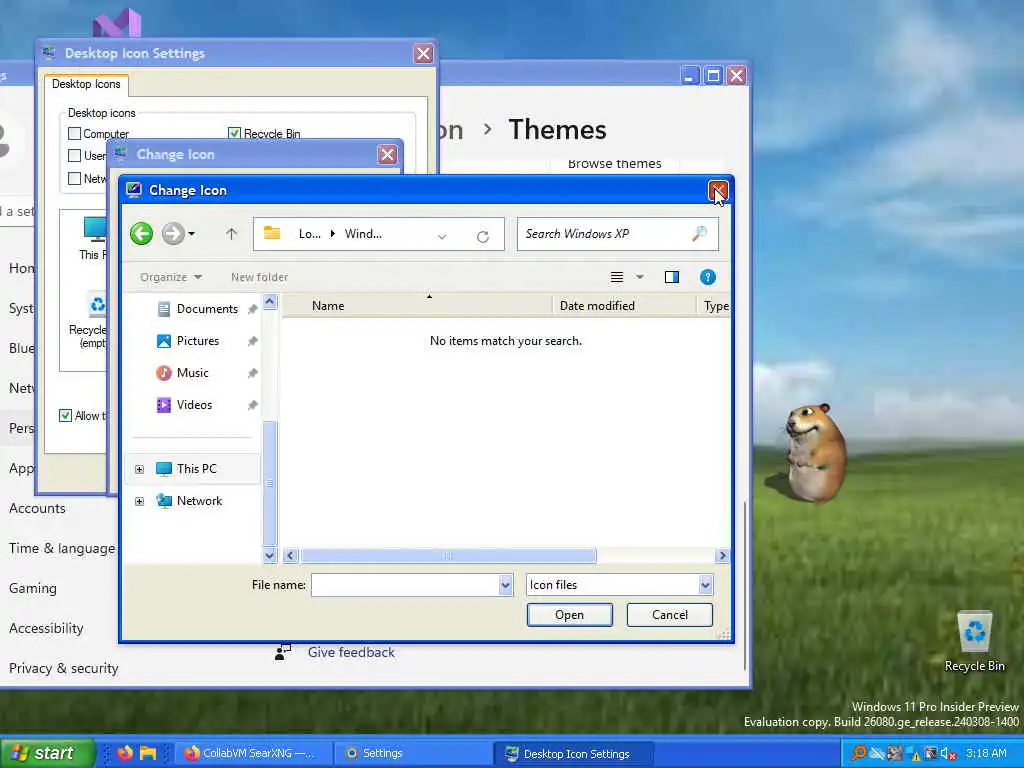Open File name dropdown arrow
The image size is (1024, 768).
tap(505, 585)
